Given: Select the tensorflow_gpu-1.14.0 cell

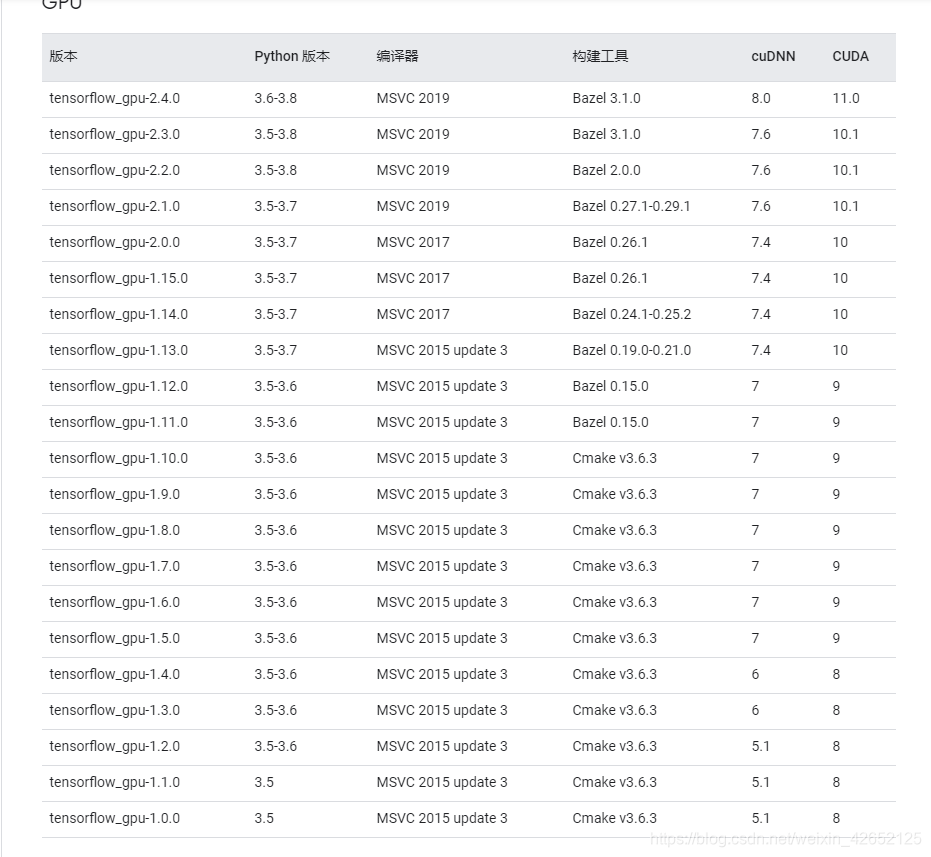Looking at the screenshot, I should point(119,314).
